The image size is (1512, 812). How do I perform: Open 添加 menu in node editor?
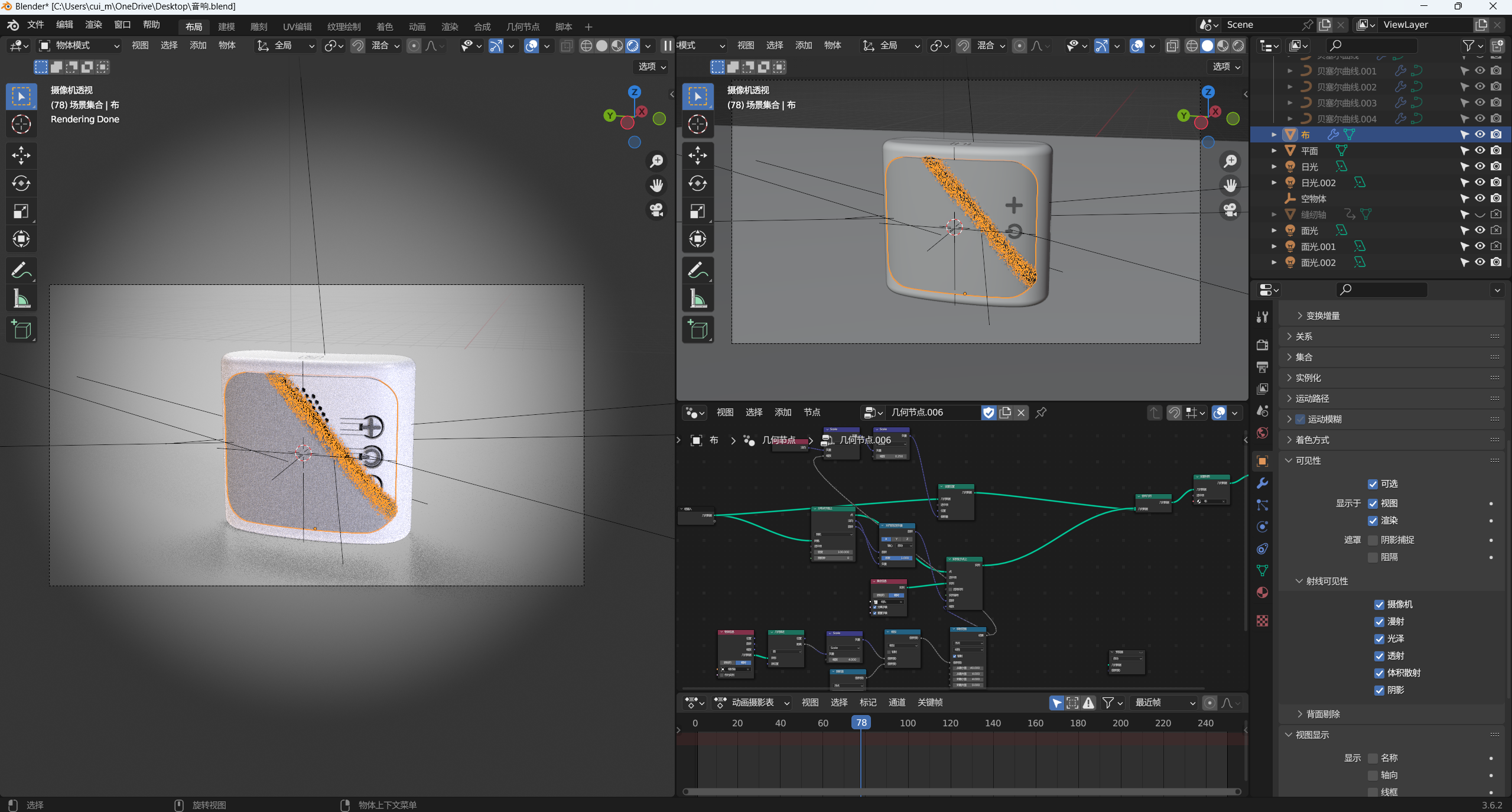783,413
